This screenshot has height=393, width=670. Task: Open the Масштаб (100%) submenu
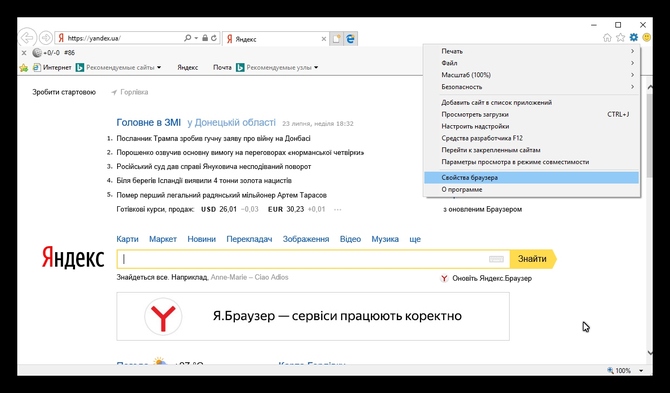[x=532, y=75]
